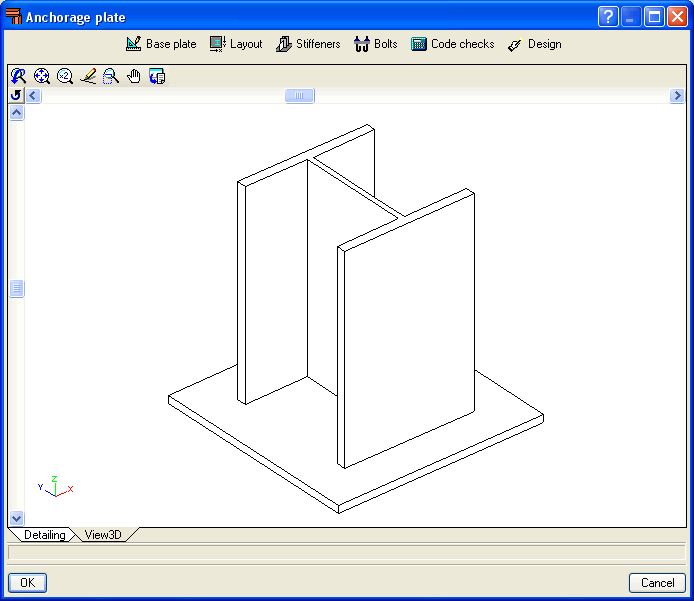Click the vertical rotation slider thumb
694x601 pixels.
coord(16,289)
